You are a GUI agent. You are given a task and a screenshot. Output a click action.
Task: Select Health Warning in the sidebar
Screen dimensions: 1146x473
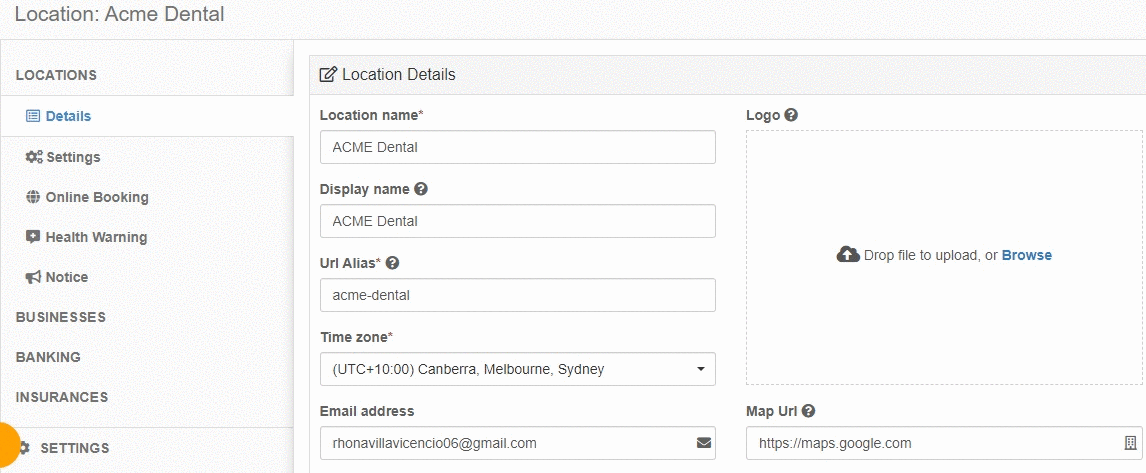86,237
